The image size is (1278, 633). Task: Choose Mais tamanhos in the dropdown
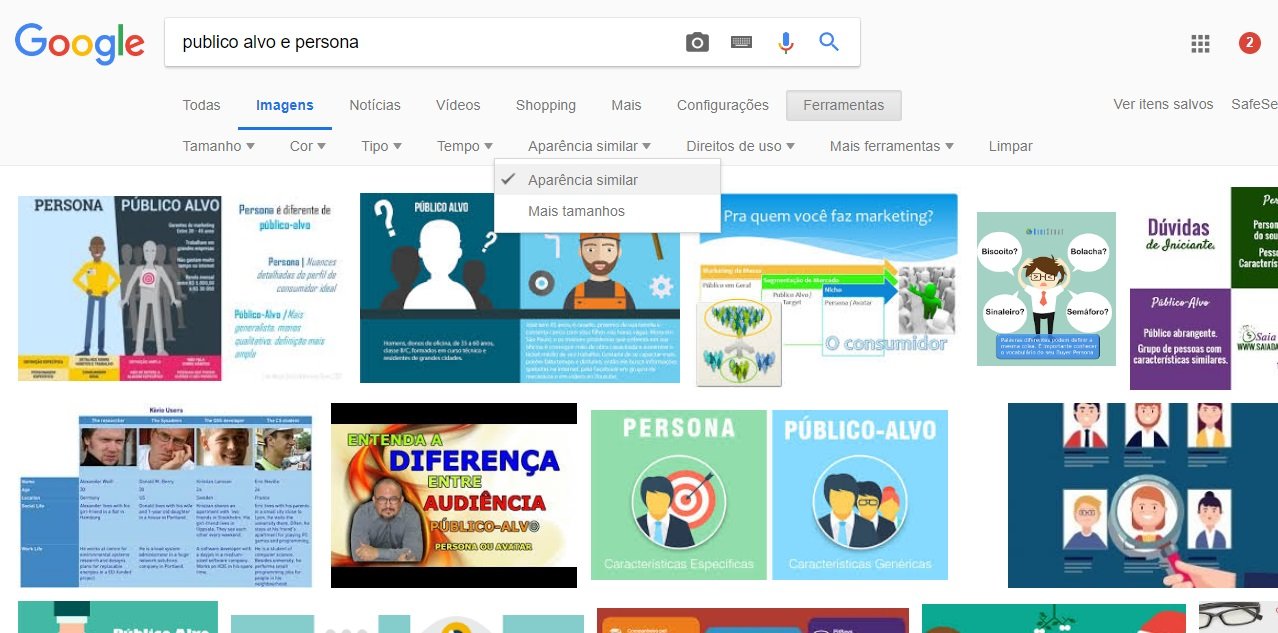[x=576, y=211]
